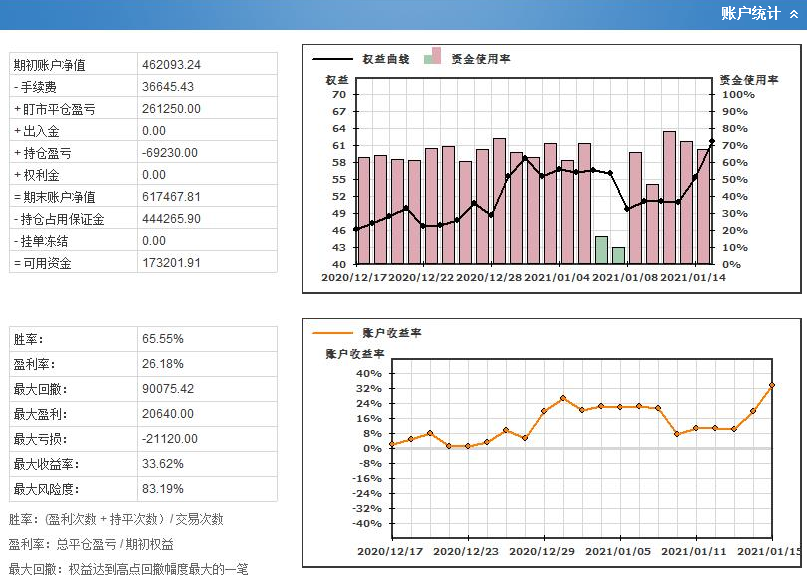The image size is (807, 577).
Task: Click the 可用资金 value 173201.91
Action: tap(171, 263)
